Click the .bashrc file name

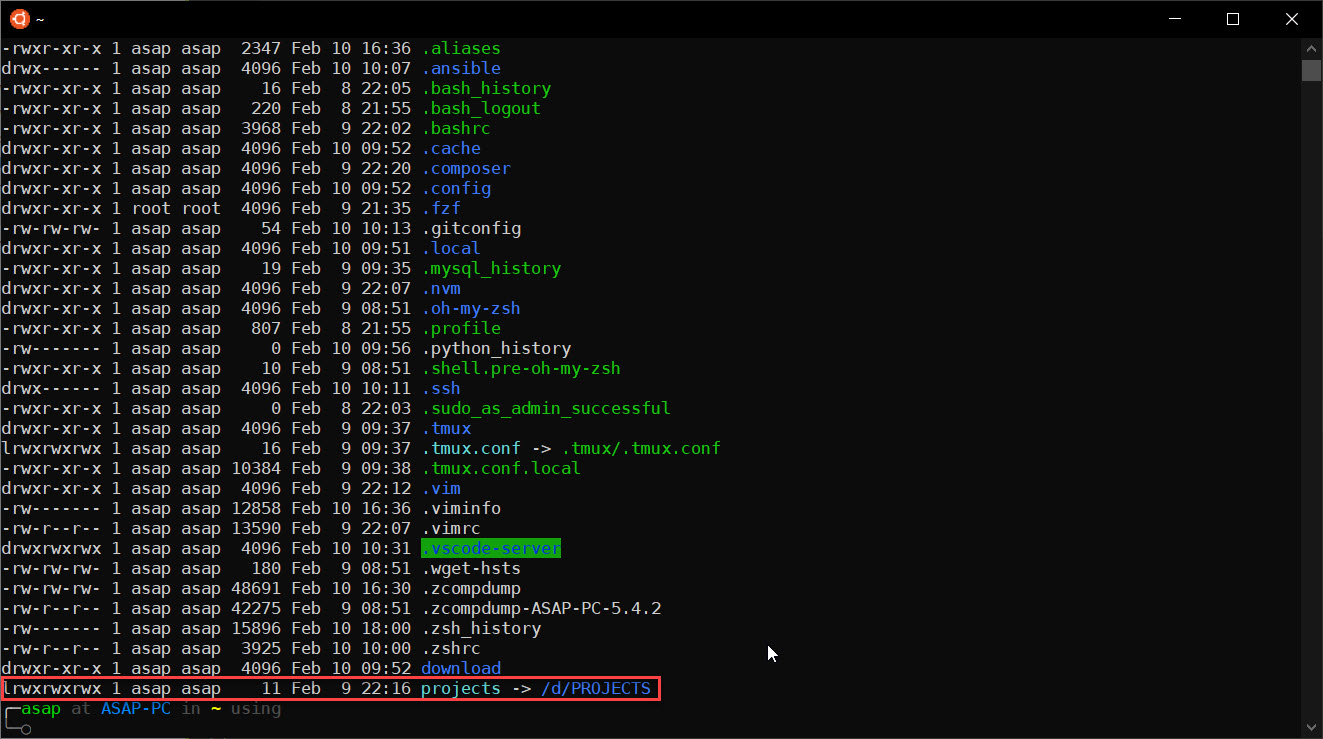click(456, 128)
